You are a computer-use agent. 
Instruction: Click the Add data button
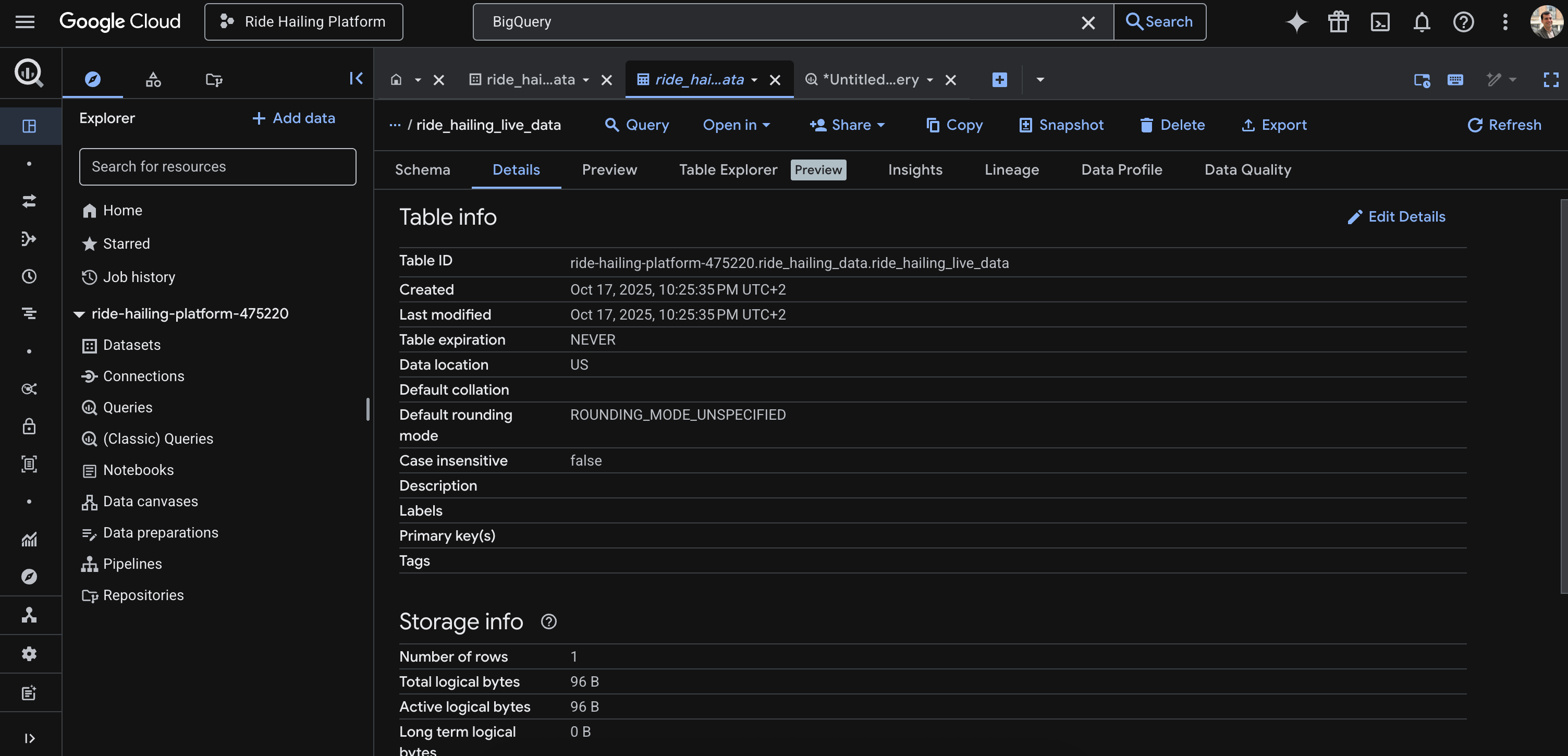click(293, 118)
